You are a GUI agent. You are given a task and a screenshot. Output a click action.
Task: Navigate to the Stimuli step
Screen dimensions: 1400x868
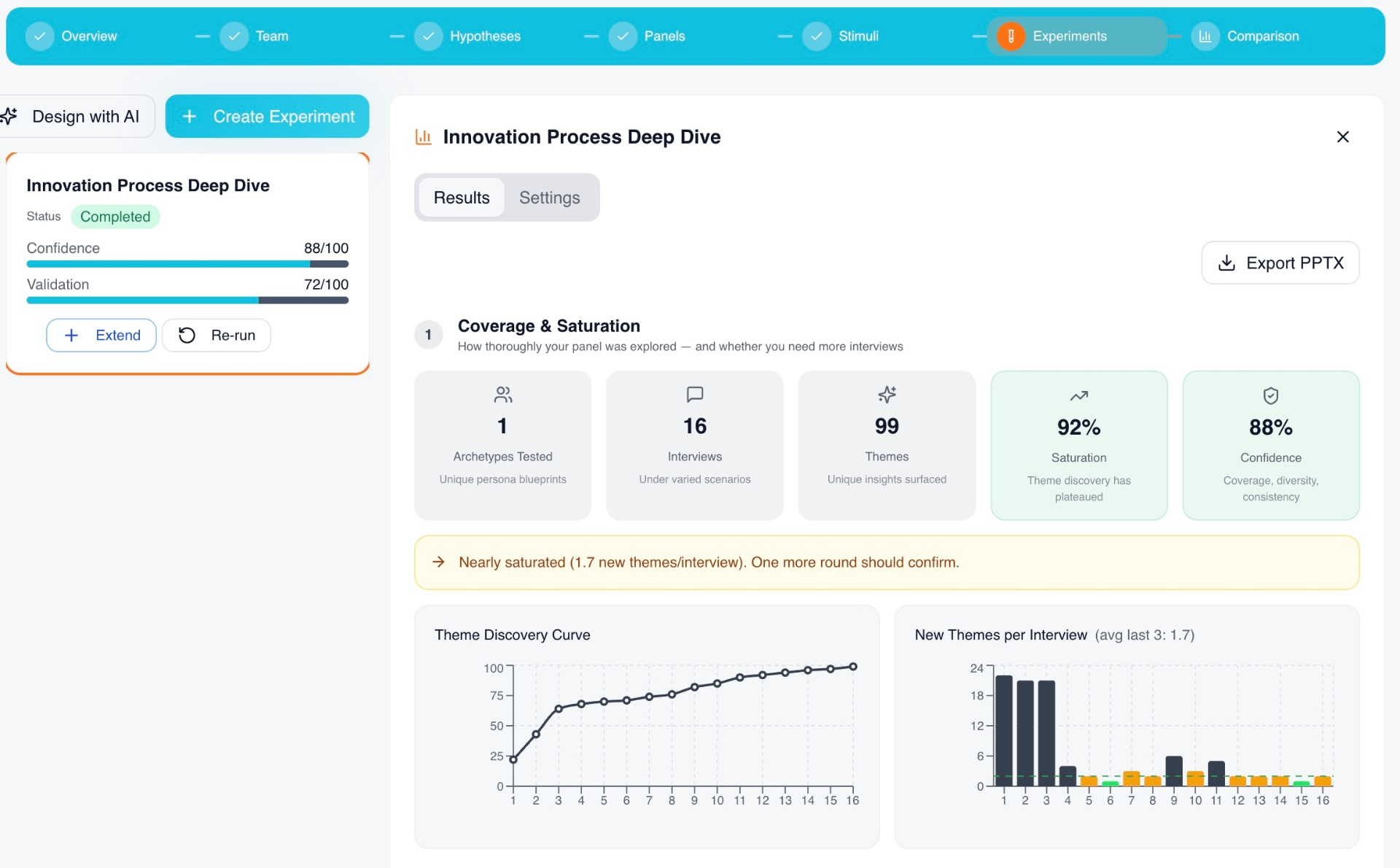841,36
